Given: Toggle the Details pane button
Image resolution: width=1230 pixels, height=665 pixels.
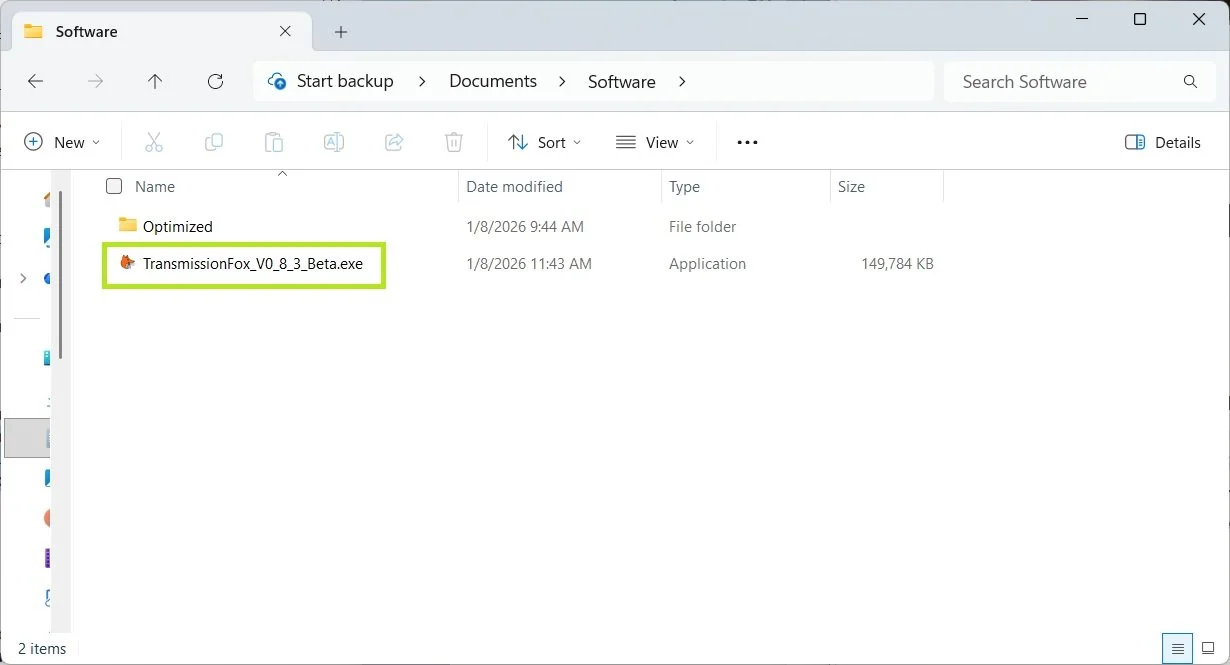Looking at the screenshot, I should 1162,142.
